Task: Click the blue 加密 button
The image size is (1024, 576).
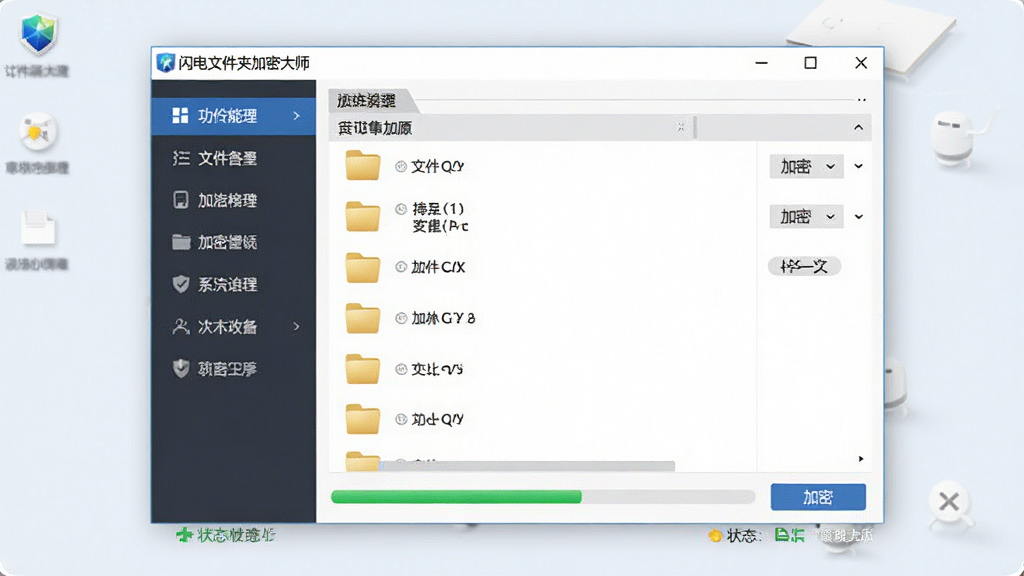Action: click(818, 497)
